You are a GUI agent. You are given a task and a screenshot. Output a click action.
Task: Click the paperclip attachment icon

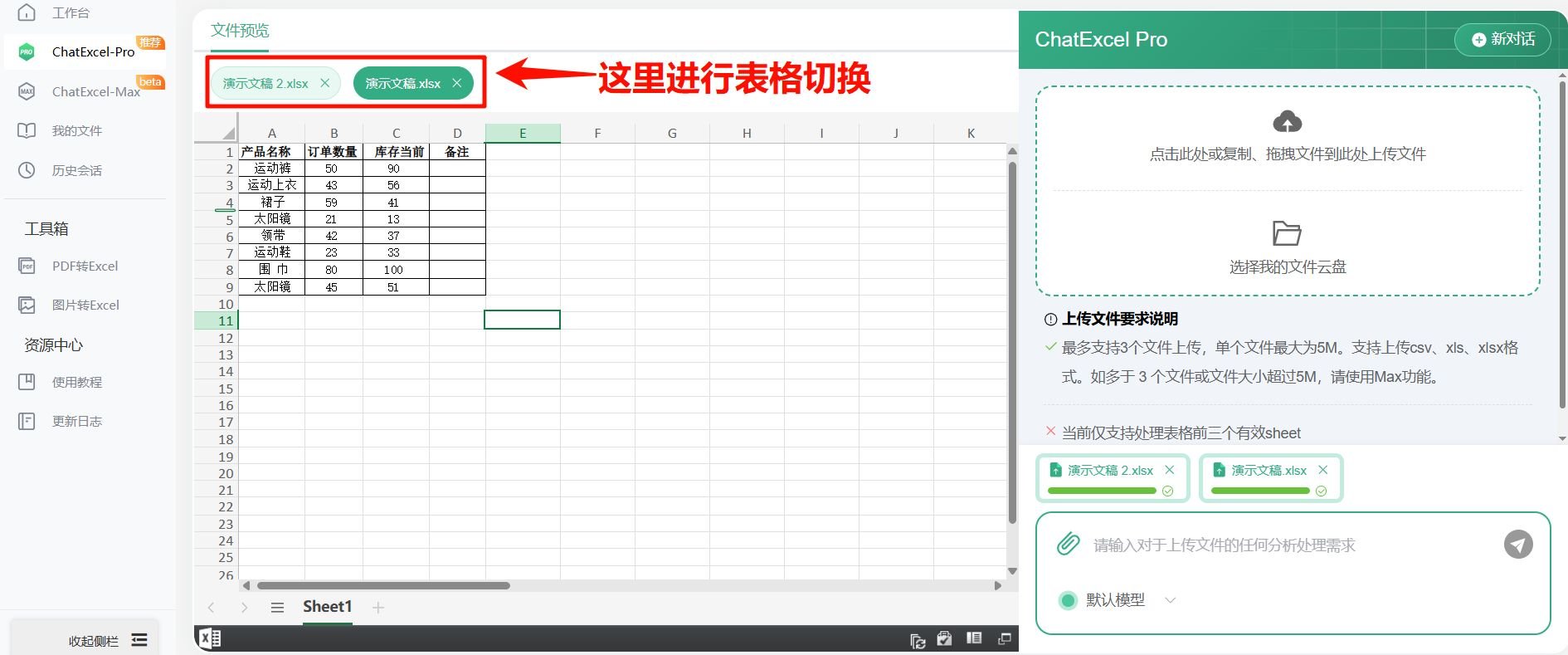click(x=1068, y=545)
